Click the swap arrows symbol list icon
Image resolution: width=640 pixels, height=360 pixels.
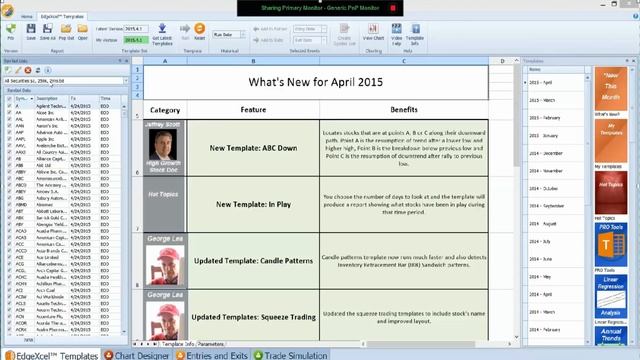(x=38, y=70)
